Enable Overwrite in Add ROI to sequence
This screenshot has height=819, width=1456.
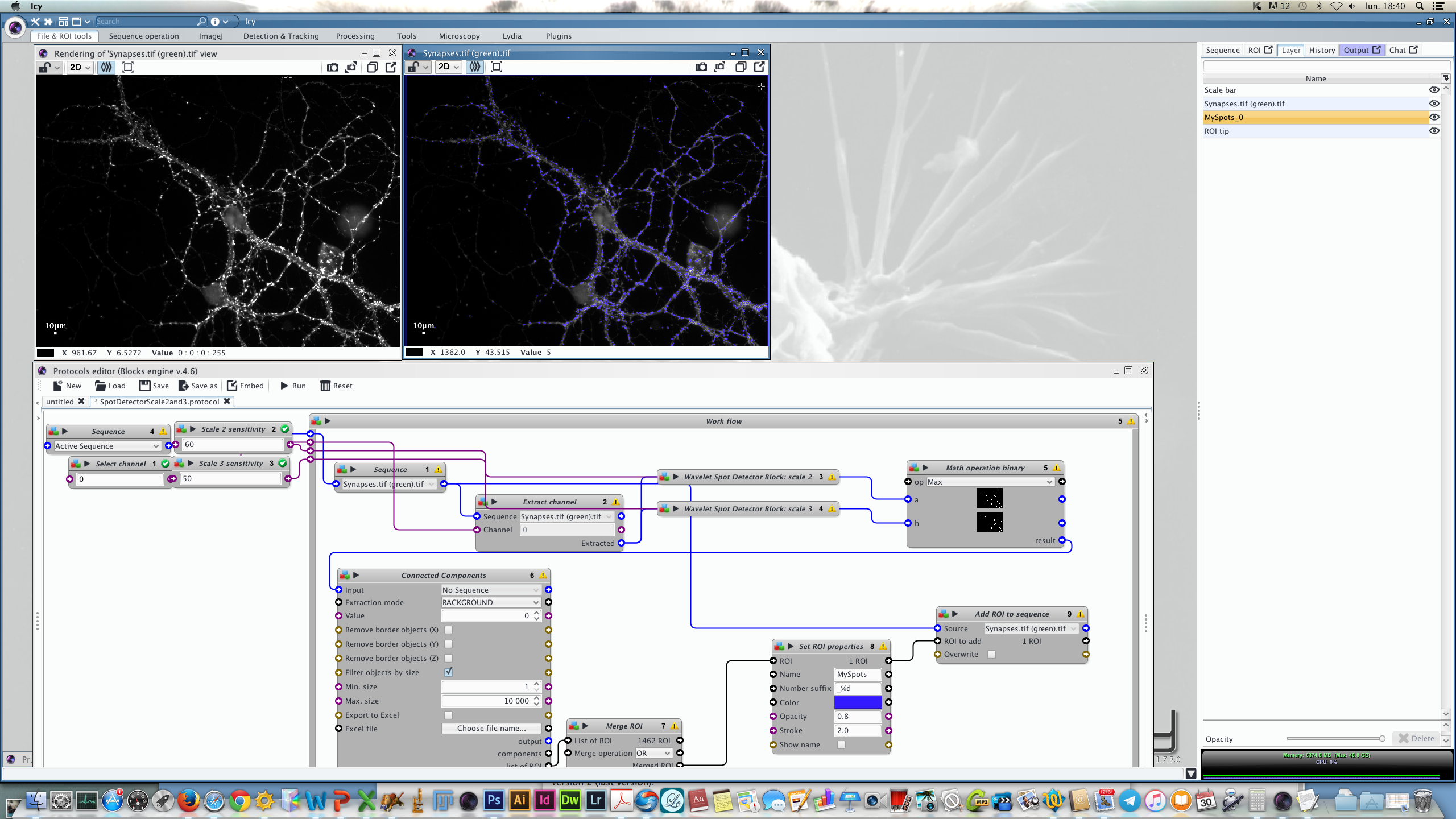(991, 654)
